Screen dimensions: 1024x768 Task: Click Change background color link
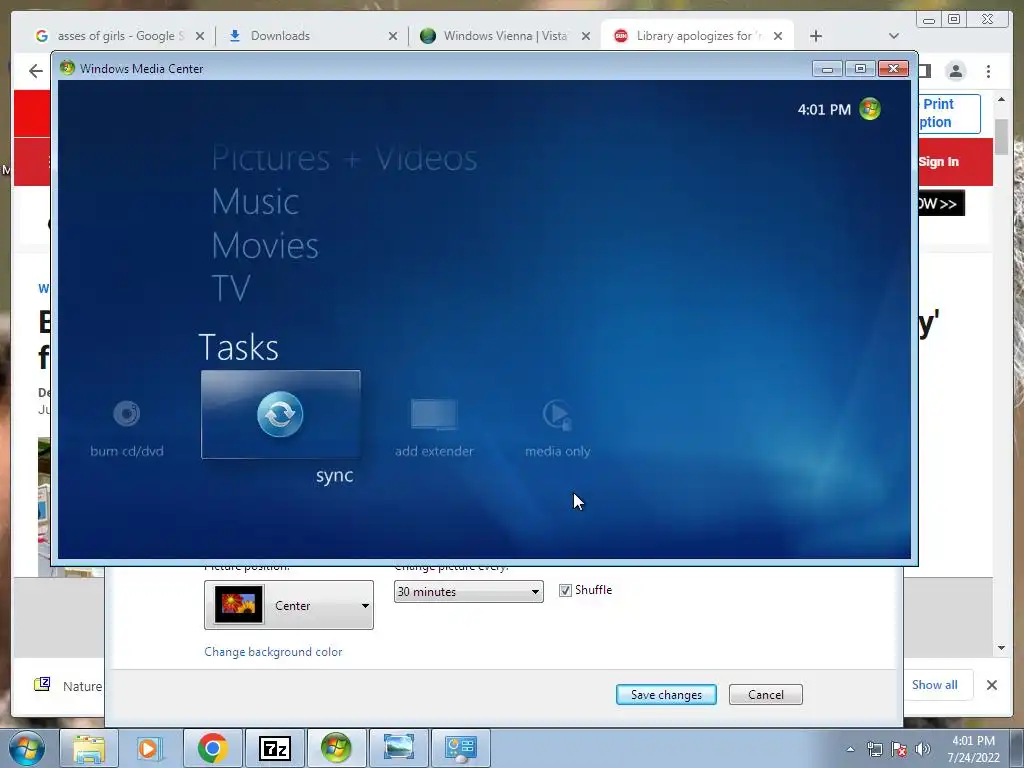(273, 652)
